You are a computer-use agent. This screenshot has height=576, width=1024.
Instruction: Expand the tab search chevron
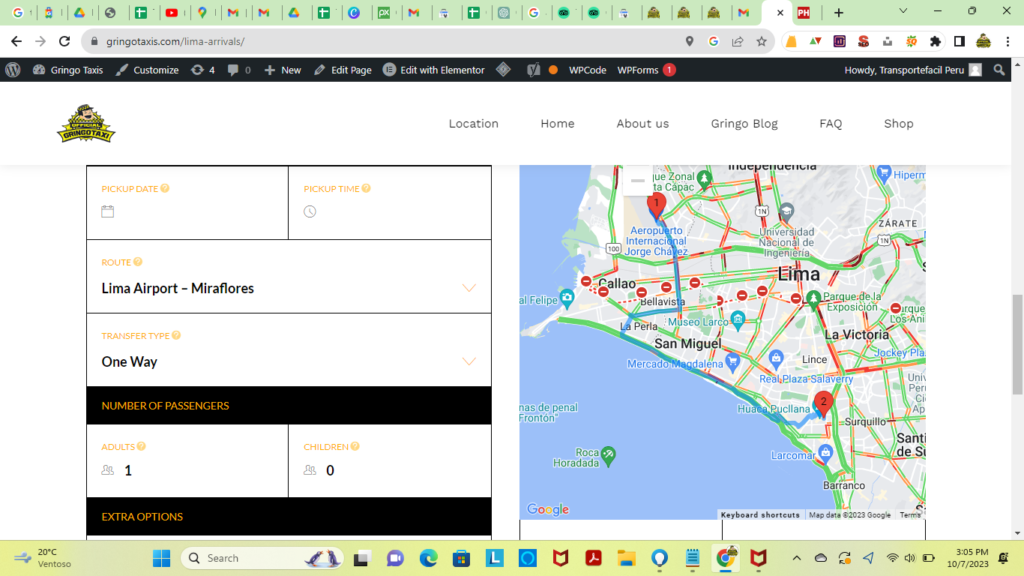tap(903, 11)
